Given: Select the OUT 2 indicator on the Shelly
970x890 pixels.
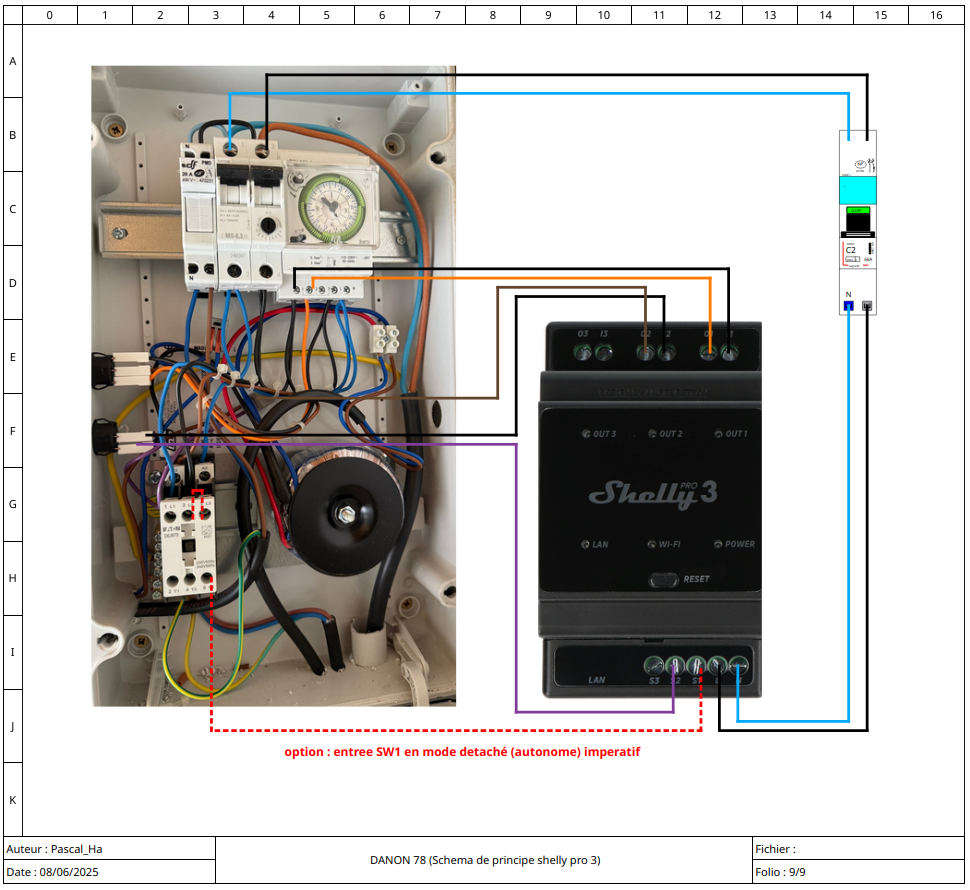Looking at the screenshot, I should pos(665,434).
